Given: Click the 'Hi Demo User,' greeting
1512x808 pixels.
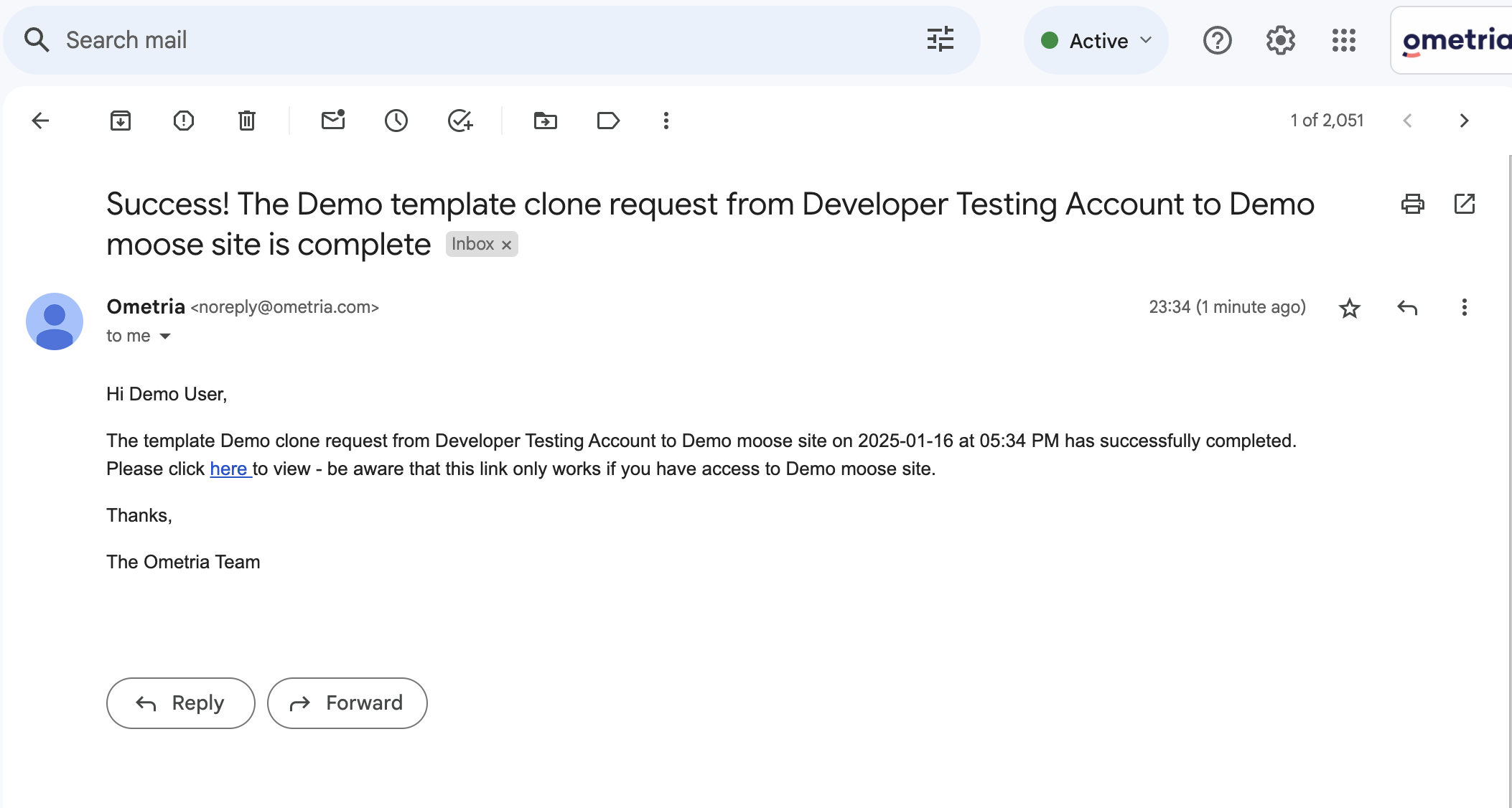Looking at the screenshot, I should coord(167,394).
